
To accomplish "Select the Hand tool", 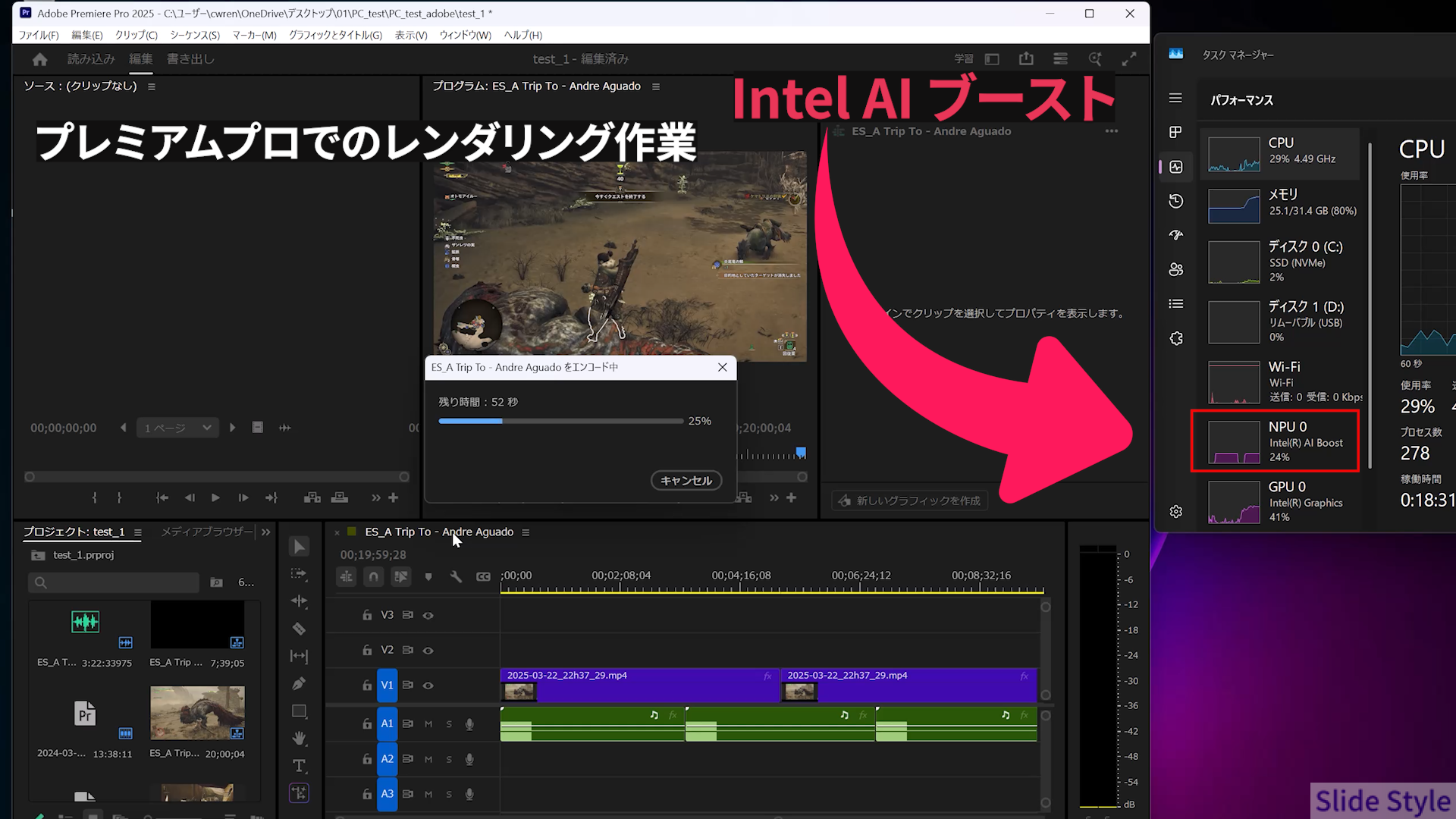I will point(299,738).
